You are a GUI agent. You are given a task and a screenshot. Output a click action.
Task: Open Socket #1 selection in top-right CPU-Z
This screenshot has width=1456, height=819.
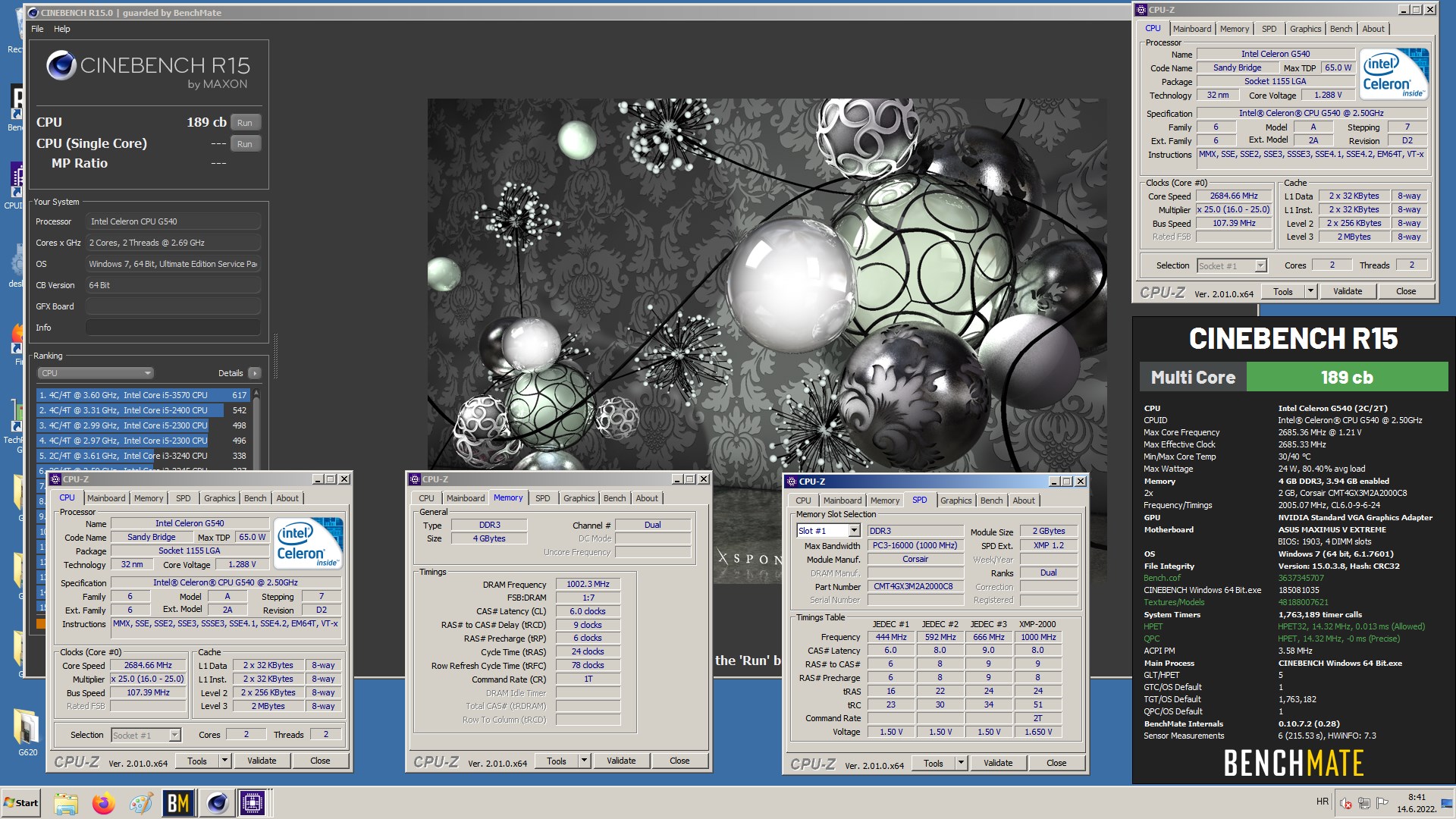[1232, 265]
